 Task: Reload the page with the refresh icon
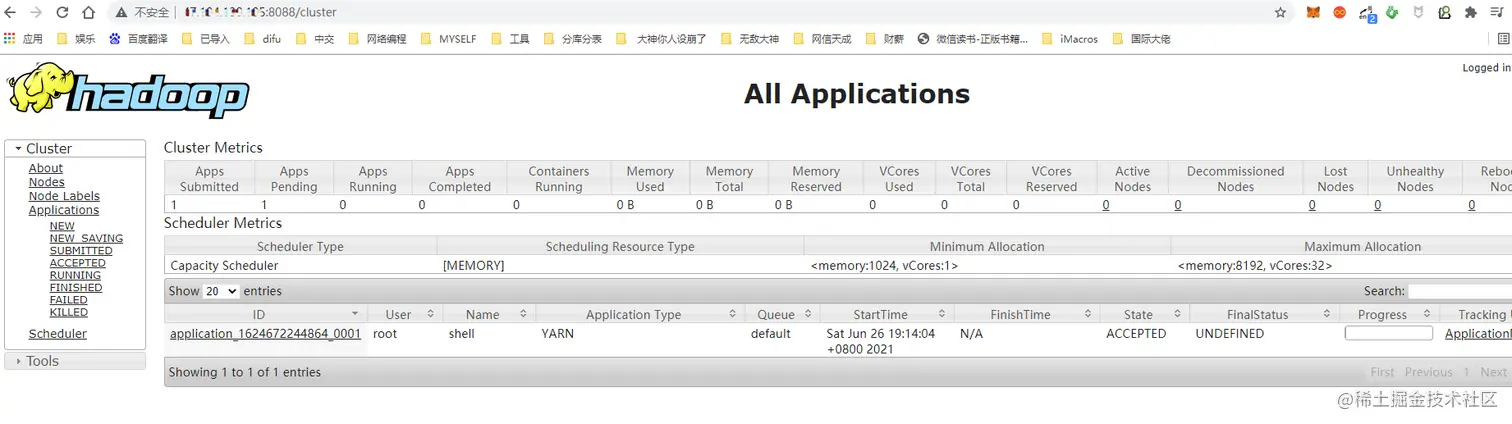click(x=62, y=13)
